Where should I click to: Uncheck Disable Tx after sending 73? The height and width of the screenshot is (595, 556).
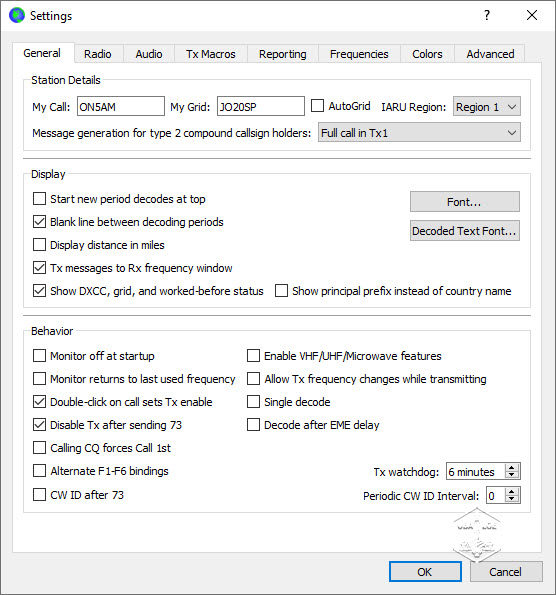(39, 425)
